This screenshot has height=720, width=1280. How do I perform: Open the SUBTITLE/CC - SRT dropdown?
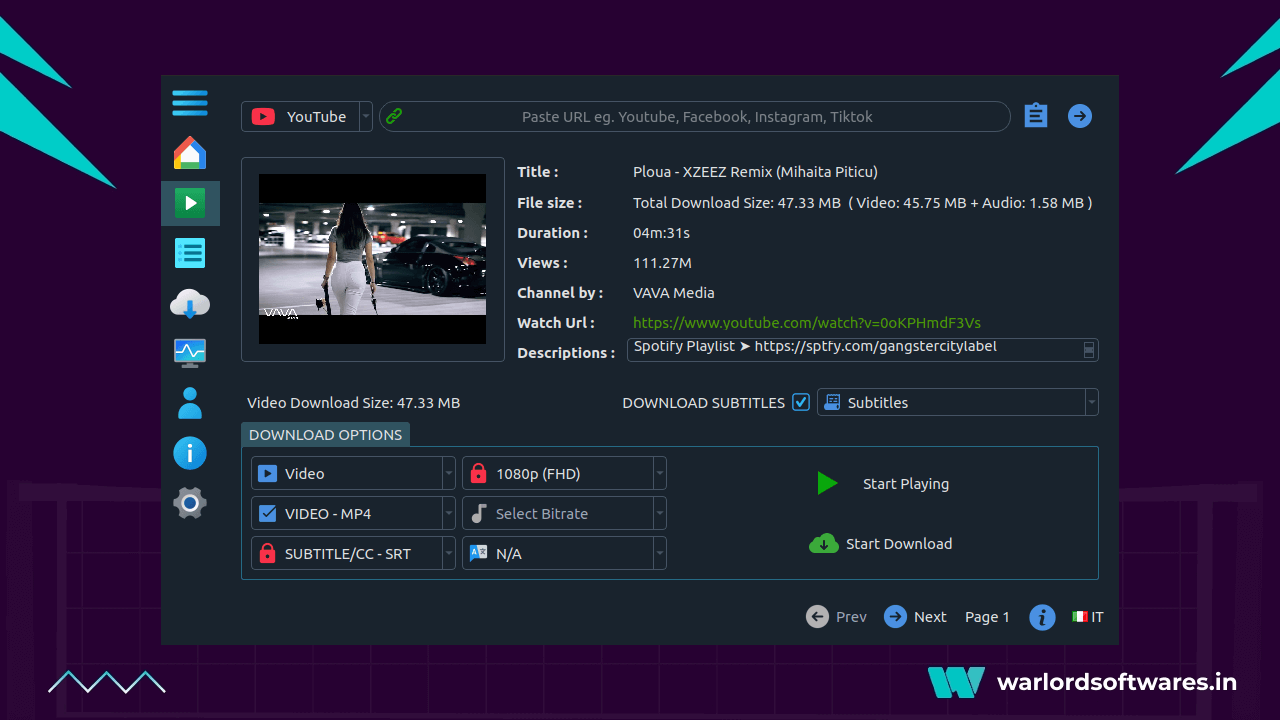point(353,553)
